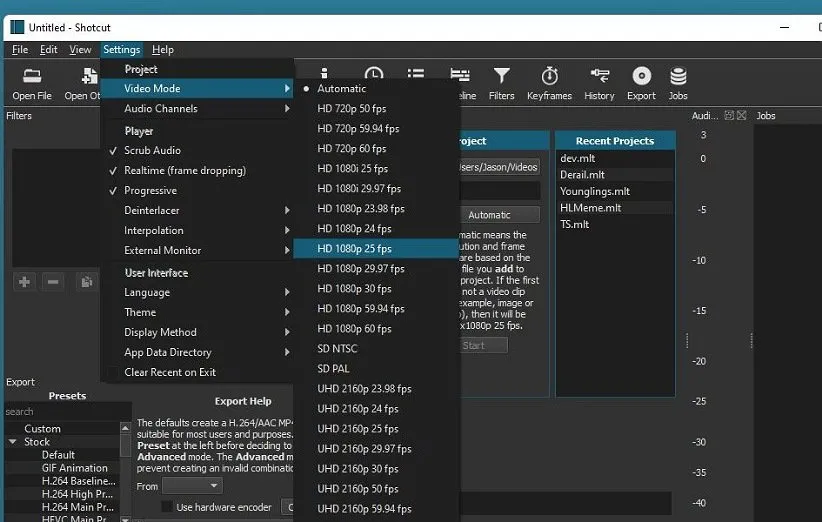
Task: Expand App Data Directory submenu
Action: pos(197,352)
